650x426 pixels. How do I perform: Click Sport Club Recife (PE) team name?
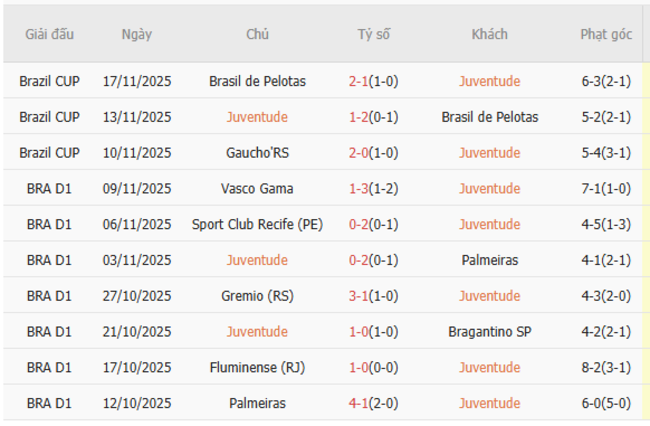[x=257, y=224]
